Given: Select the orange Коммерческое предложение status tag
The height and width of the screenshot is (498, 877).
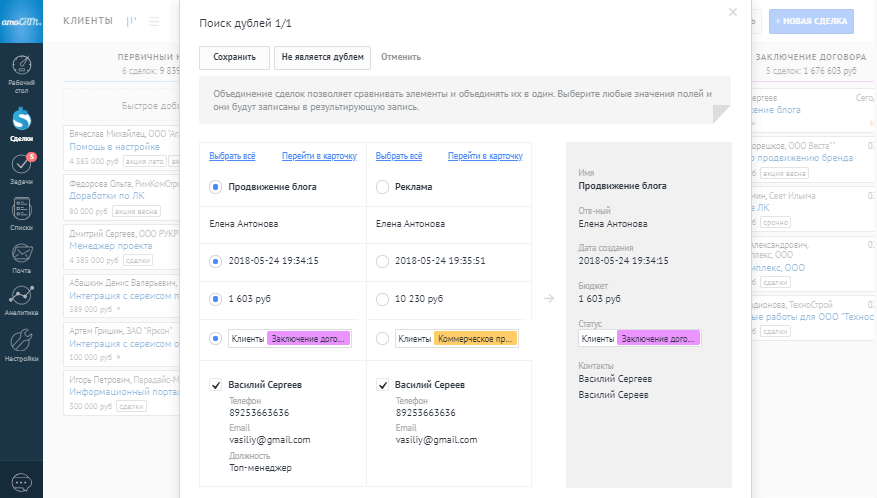Looking at the screenshot, I should [475, 339].
